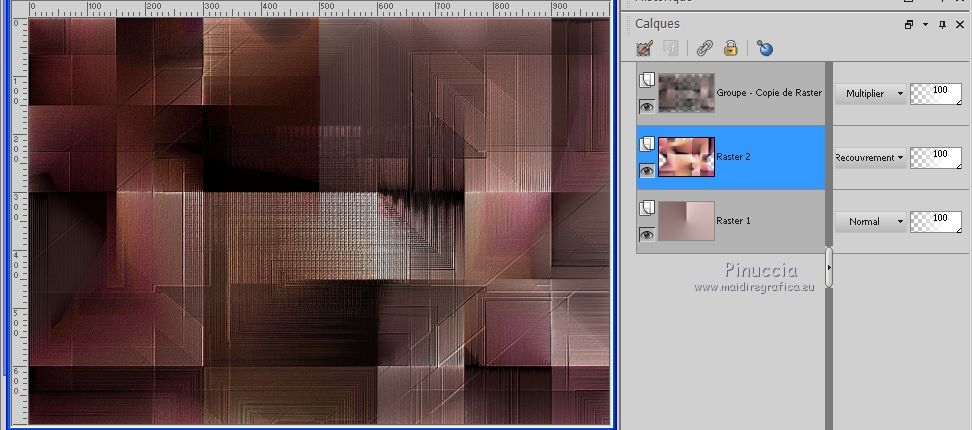Click the greyed-out effects icon in Calques toolbar
Screen dimensions: 972x430
coord(671,48)
